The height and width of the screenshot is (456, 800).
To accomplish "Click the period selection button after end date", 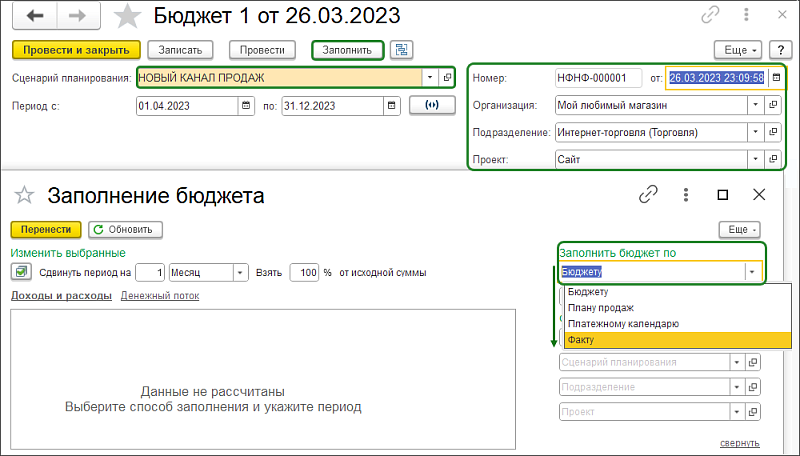I will point(432,105).
